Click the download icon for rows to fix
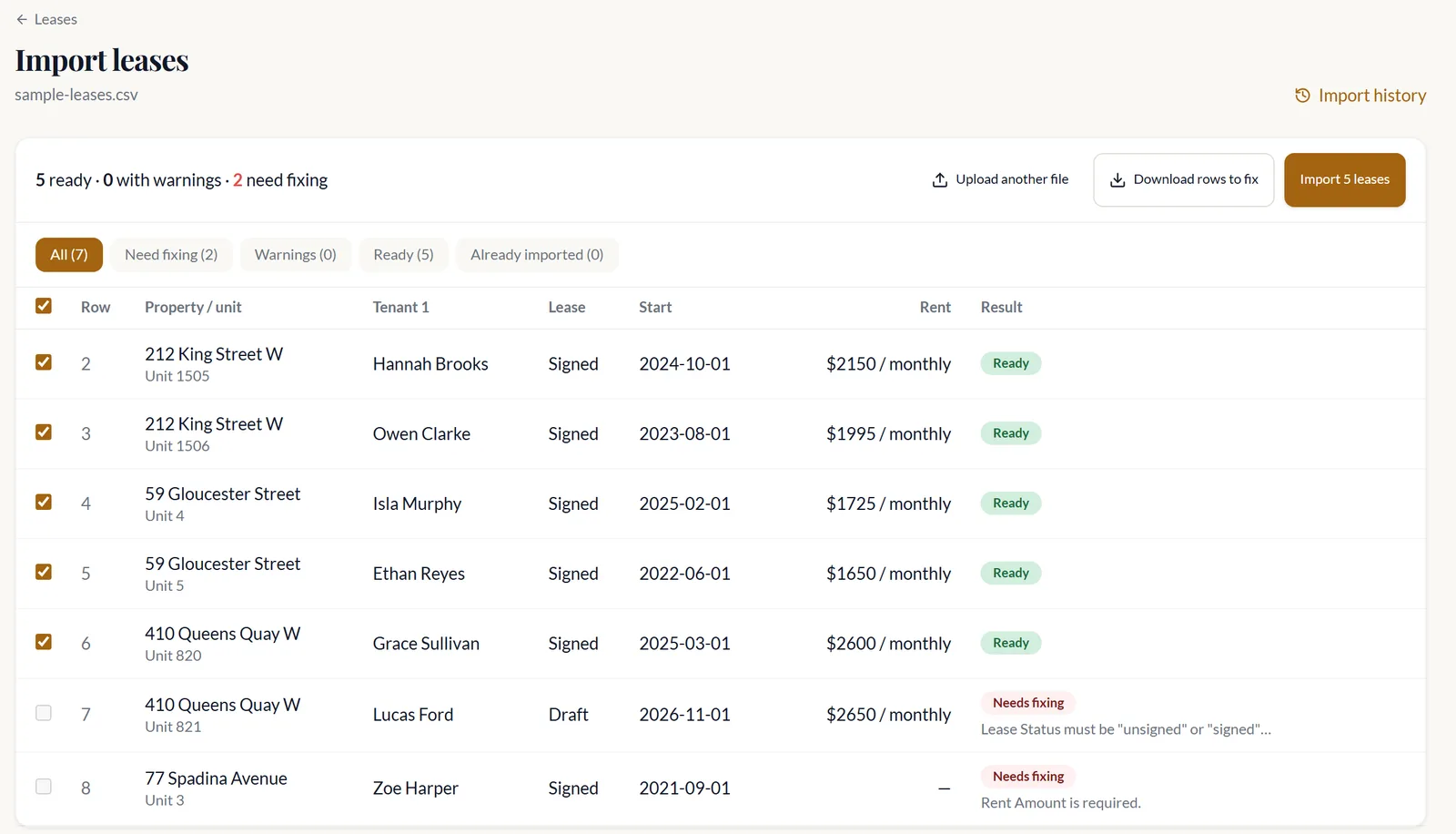 coord(1117,180)
